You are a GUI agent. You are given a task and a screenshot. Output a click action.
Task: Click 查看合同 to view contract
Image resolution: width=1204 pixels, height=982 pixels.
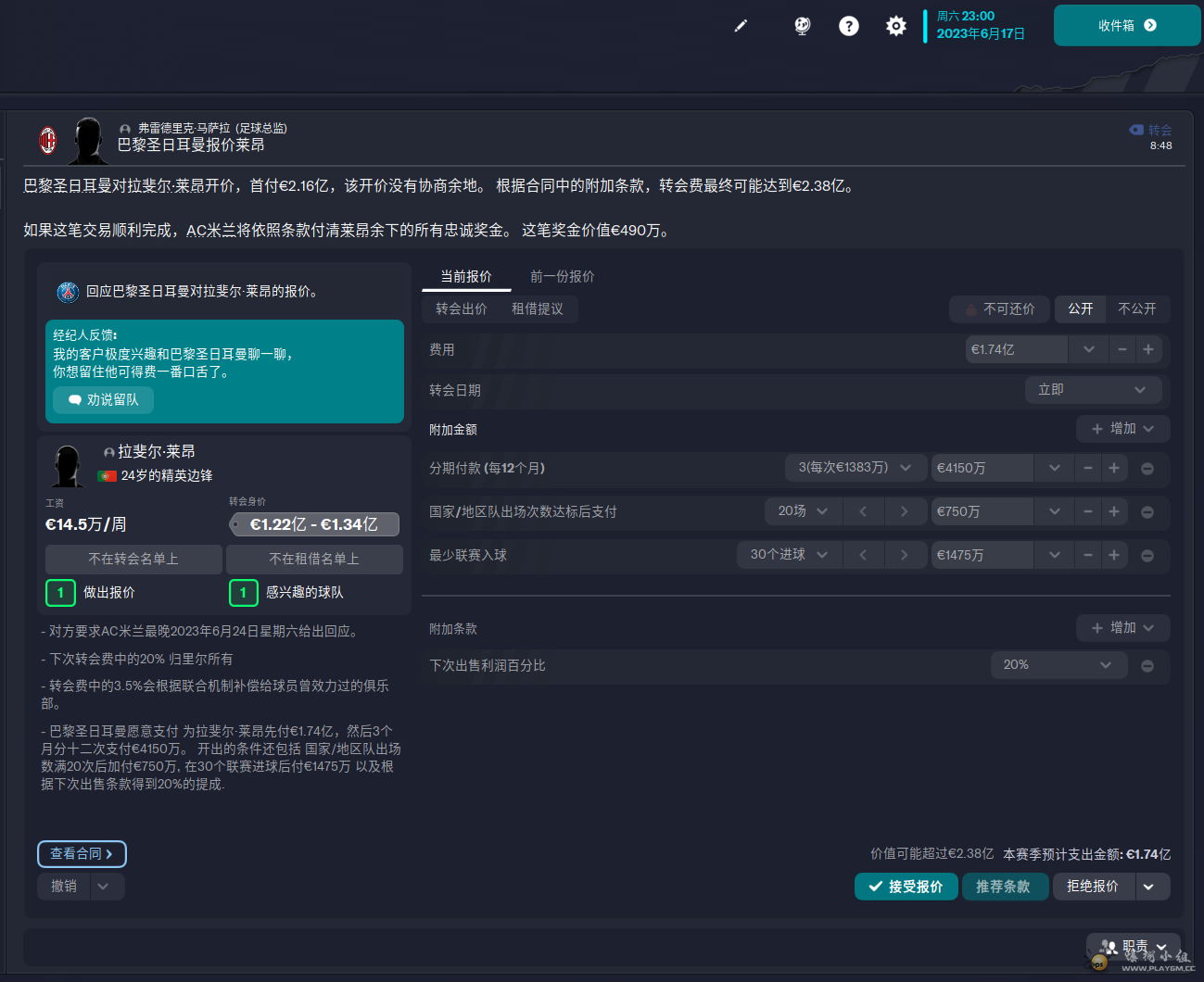click(82, 854)
